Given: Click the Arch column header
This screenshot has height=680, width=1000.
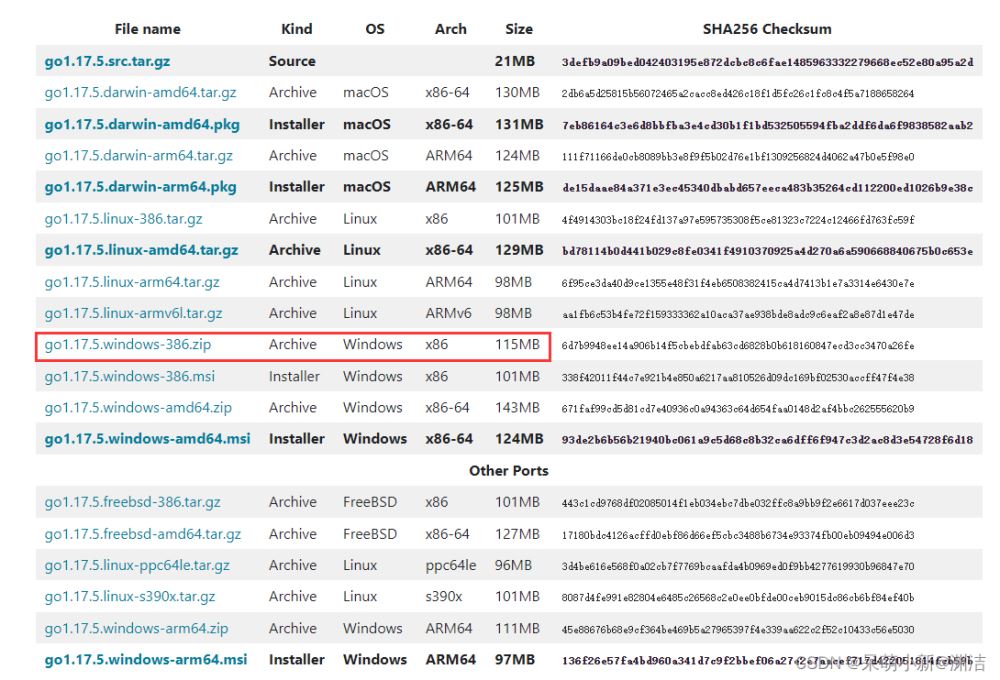Looking at the screenshot, I should tap(450, 29).
